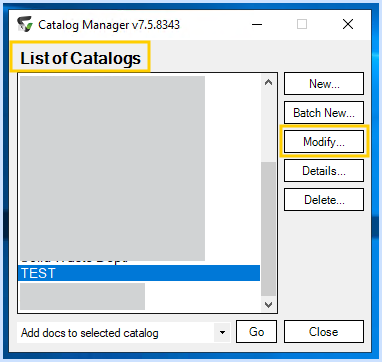The image size is (382, 362).
Task: Click the Close button at bottom right
Action: coord(324,332)
